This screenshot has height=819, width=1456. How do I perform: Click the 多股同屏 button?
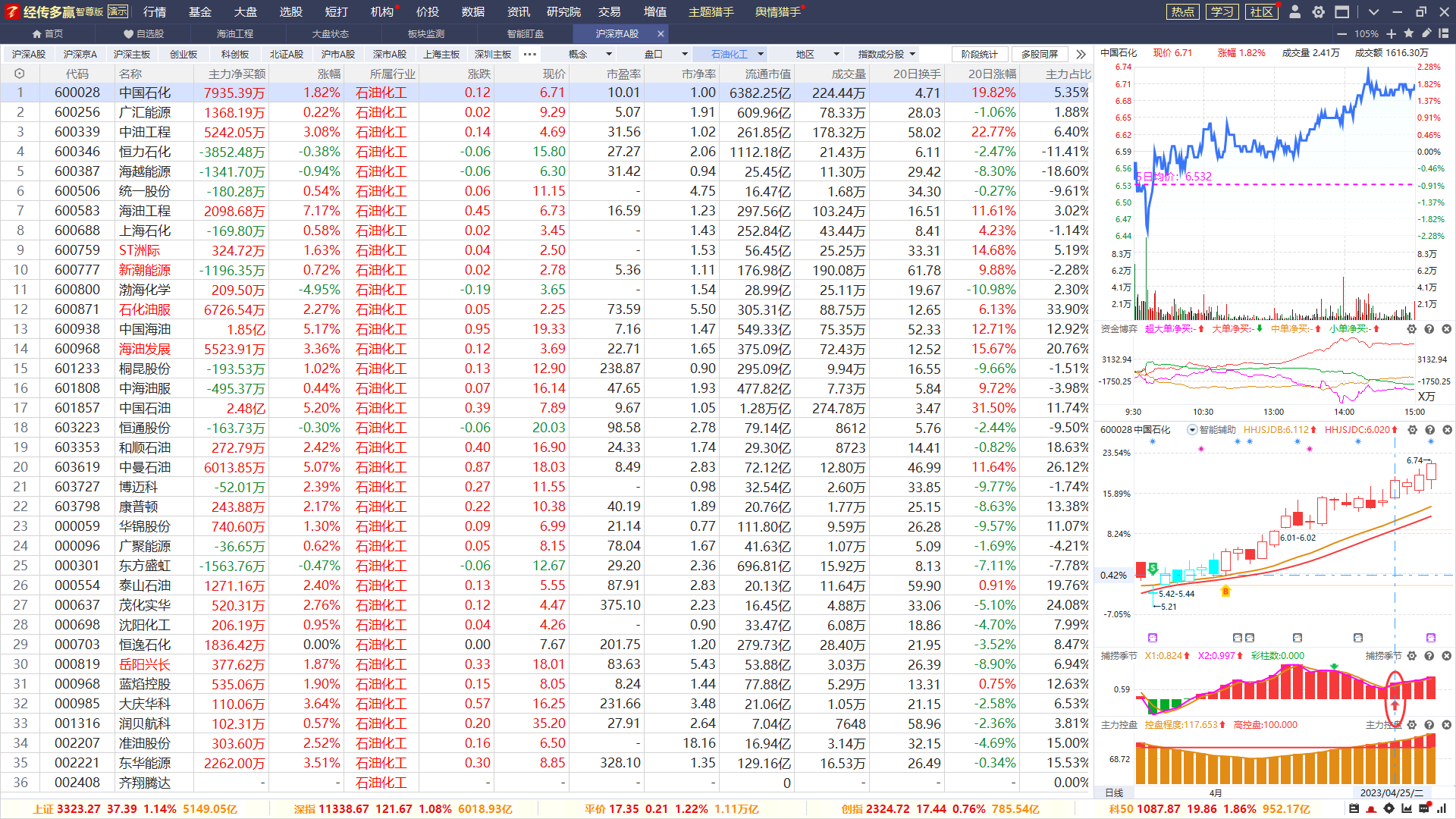tap(1040, 55)
